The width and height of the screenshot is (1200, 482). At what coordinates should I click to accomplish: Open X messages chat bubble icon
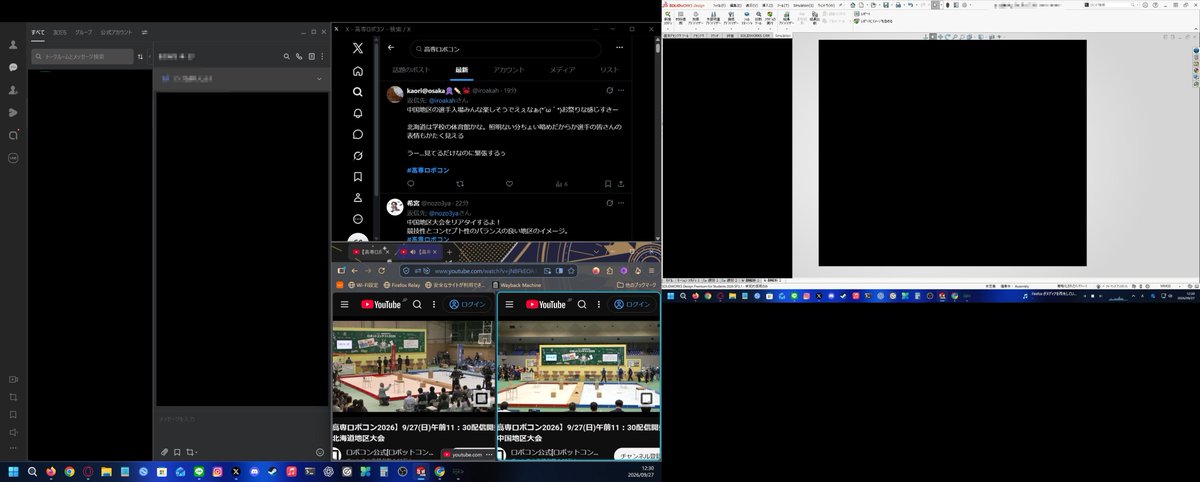pyautogui.click(x=358, y=134)
